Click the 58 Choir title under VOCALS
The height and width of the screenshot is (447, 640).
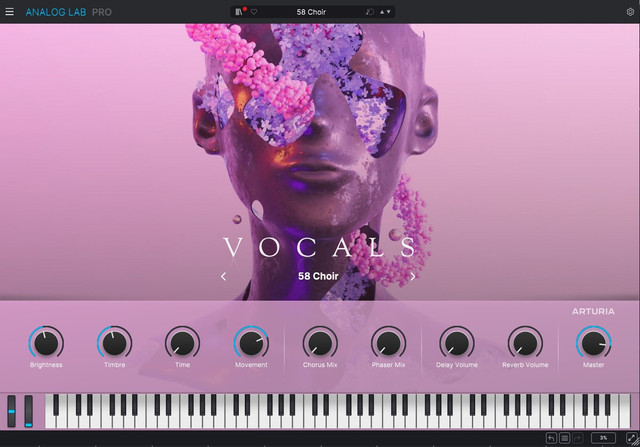tap(318, 276)
